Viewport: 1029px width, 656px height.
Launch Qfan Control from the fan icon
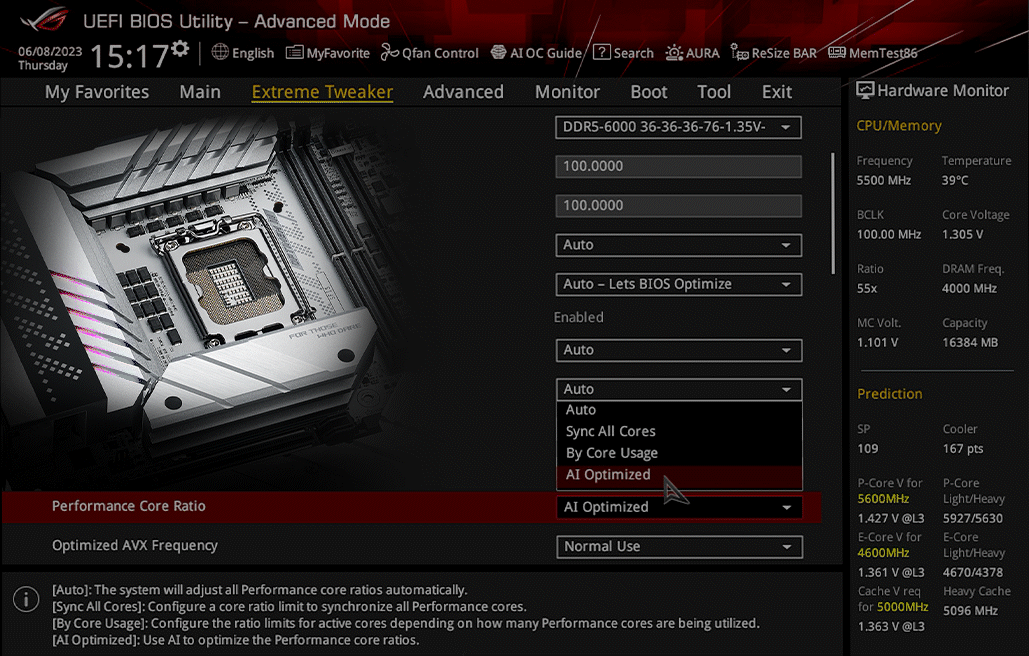coord(390,53)
